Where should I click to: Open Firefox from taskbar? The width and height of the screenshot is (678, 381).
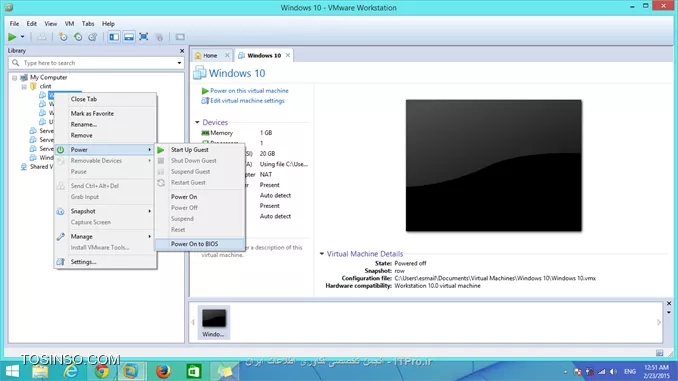(x=163, y=371)
